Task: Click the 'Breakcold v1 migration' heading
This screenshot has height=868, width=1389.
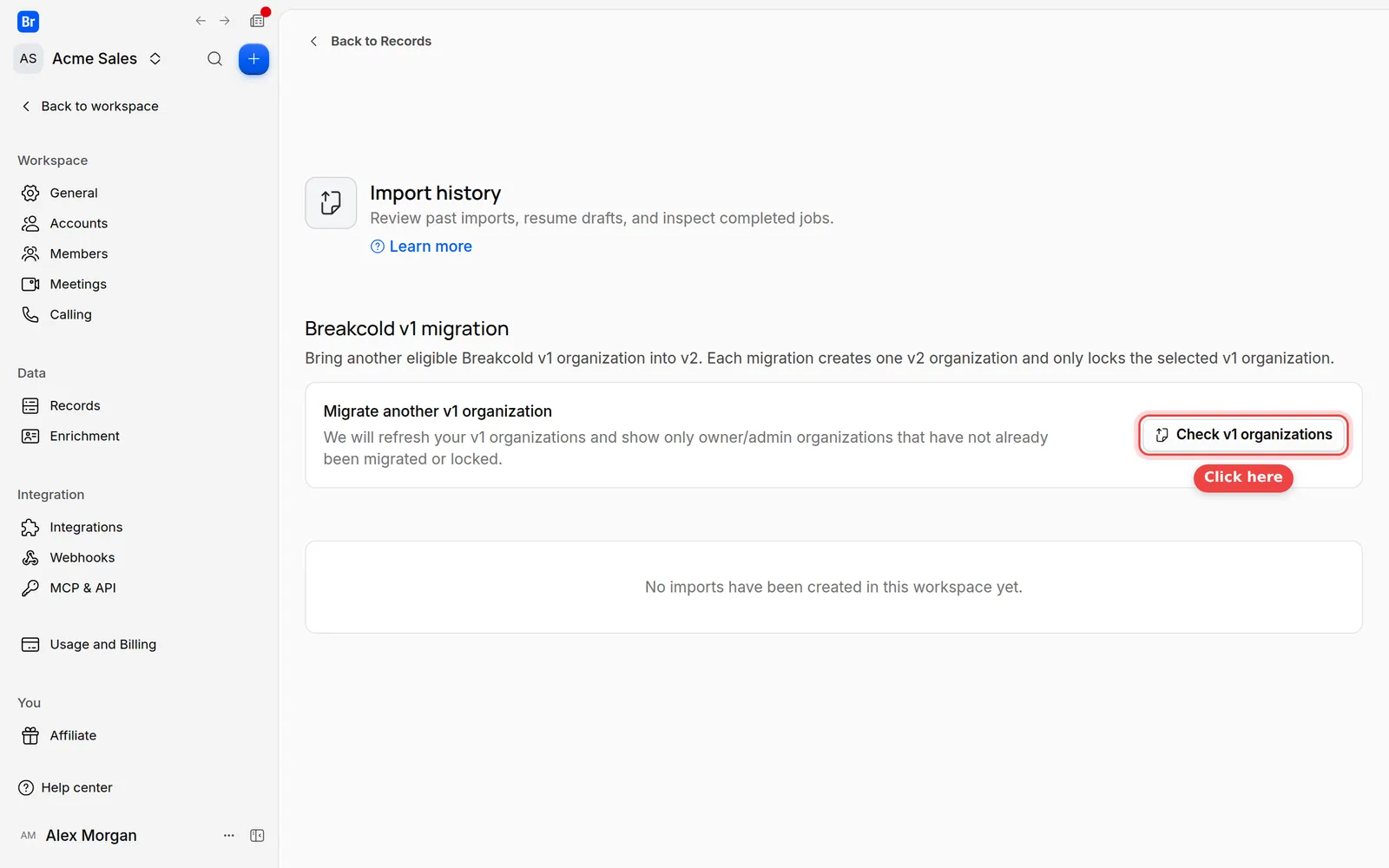Action: coord(406,328)
